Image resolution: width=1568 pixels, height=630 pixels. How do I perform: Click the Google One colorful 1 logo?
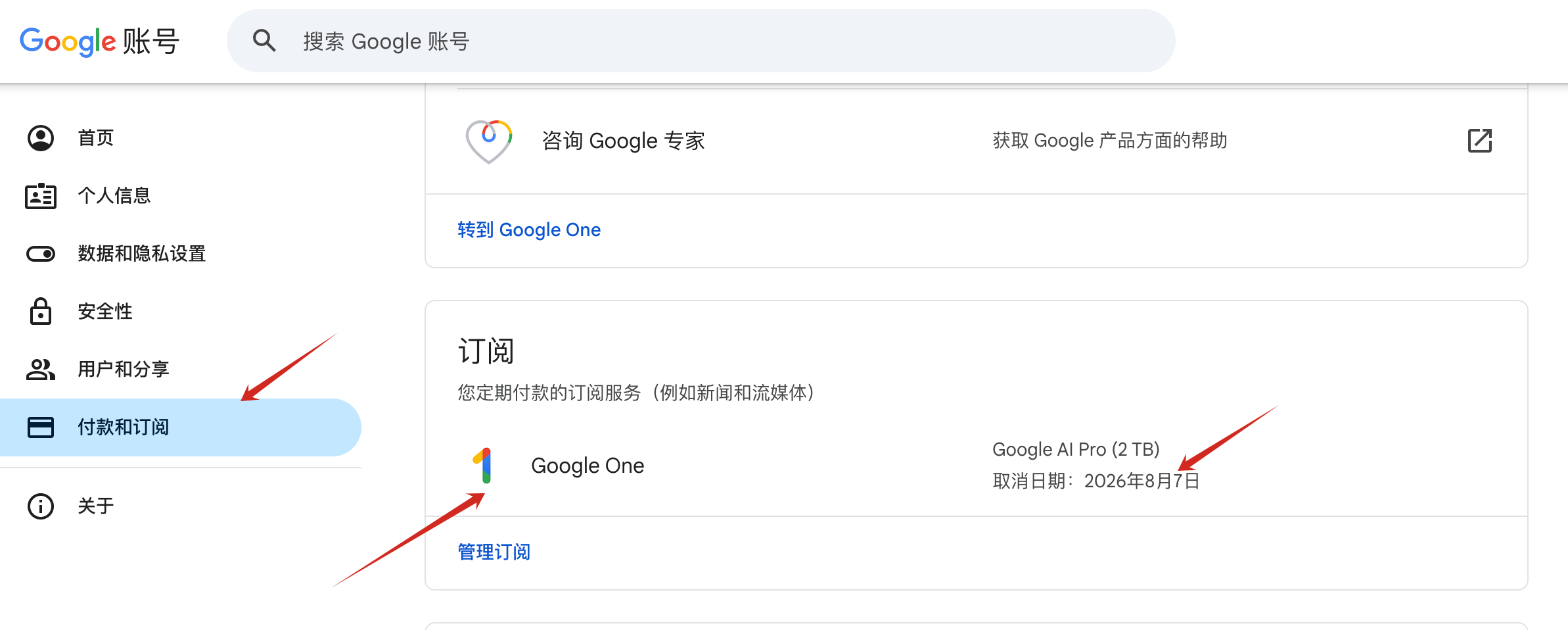[483, 466]
